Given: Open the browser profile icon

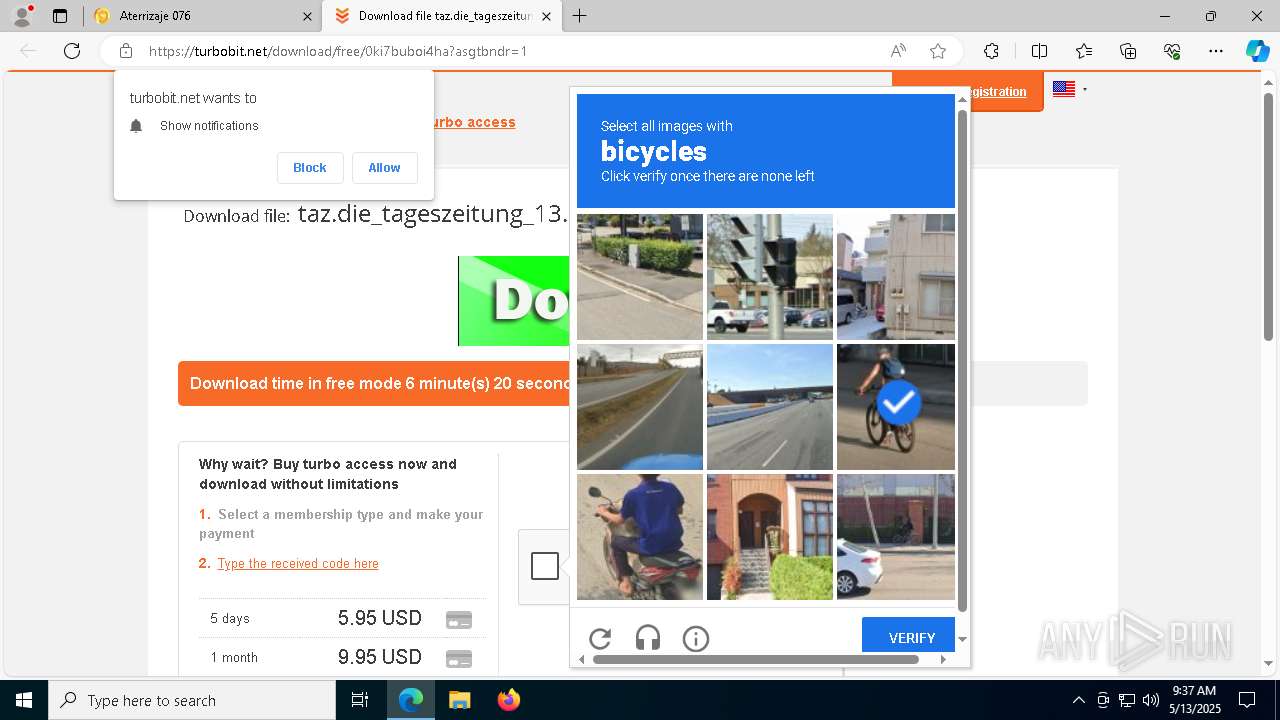Looking at the screenshot, I should point(21,16).
